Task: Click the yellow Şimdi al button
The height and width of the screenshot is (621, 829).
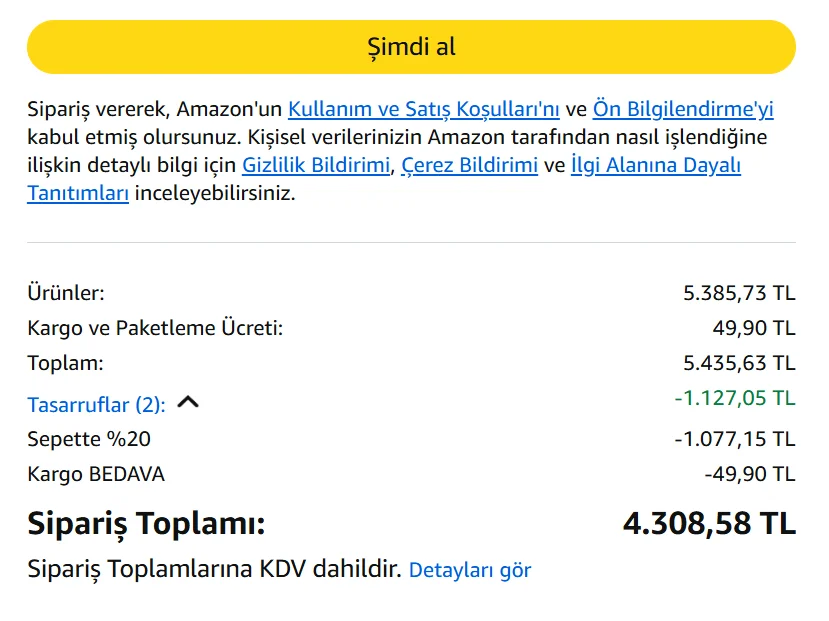Action: click(411, 47)
